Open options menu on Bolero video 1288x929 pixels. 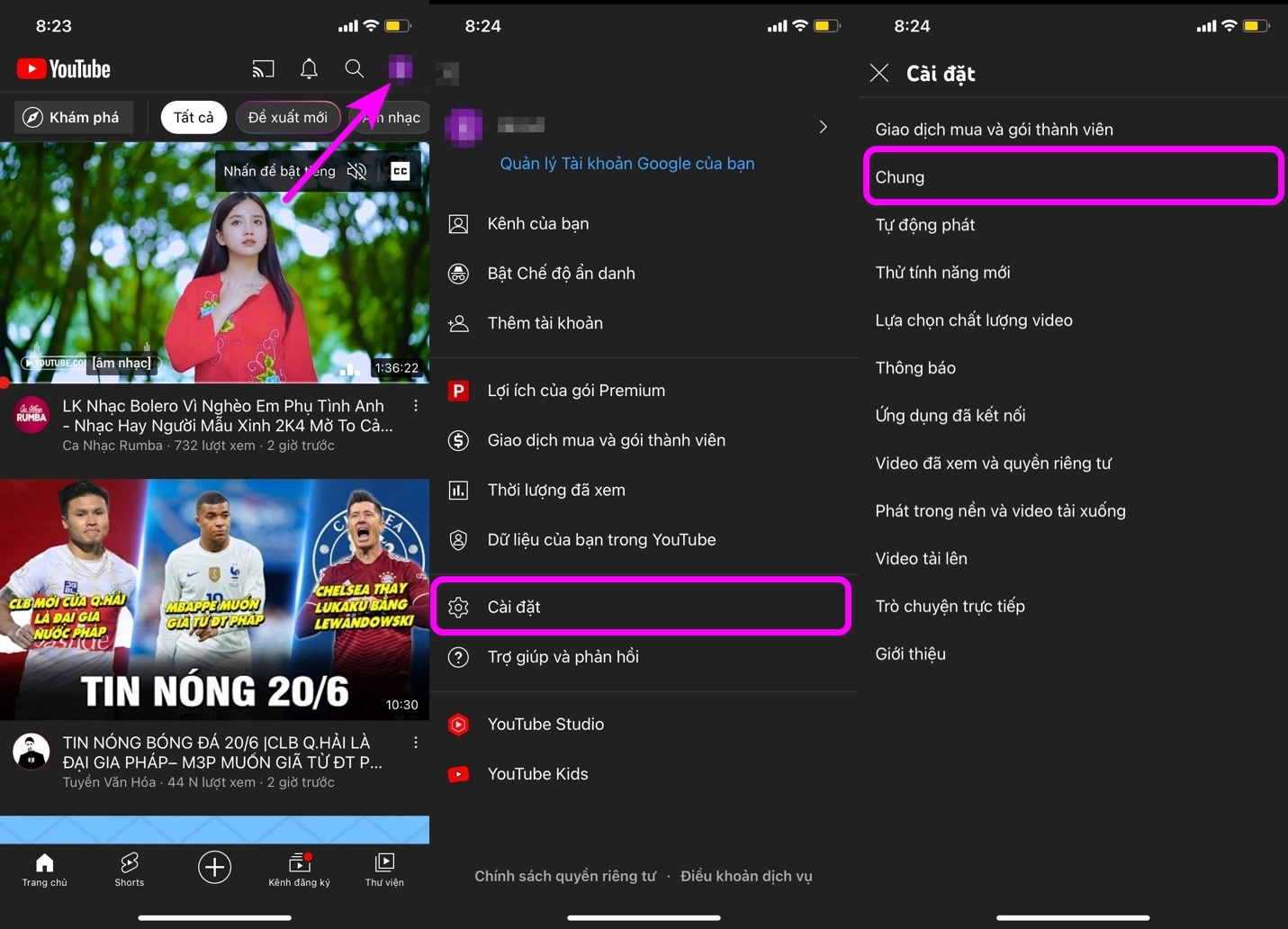(x=416, y=406)
